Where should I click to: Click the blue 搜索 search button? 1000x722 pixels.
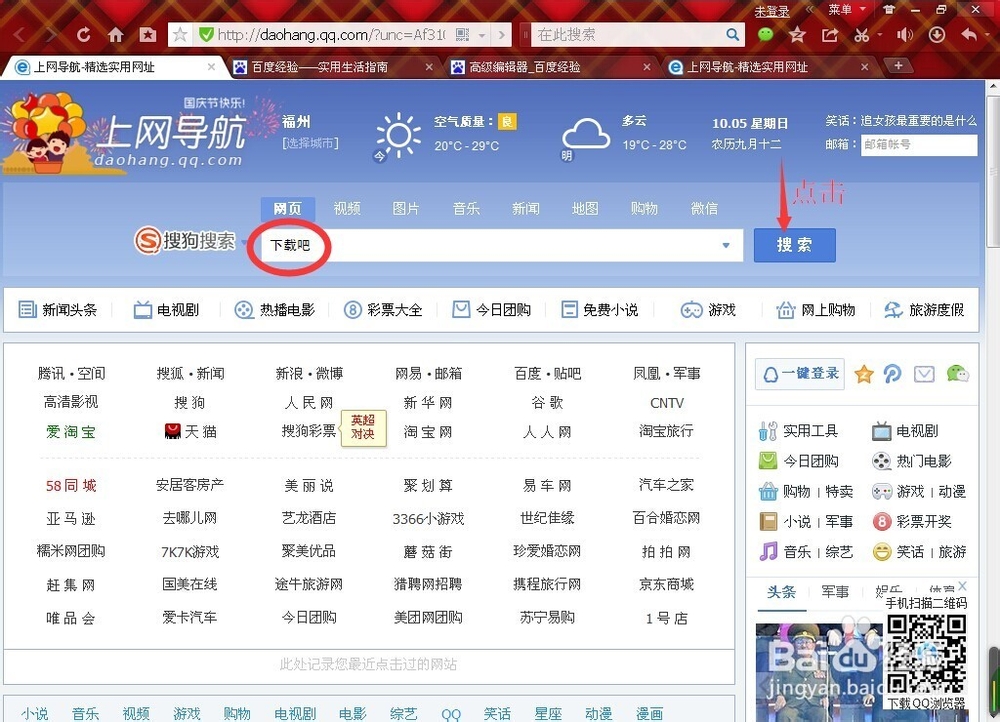[x=794, y=244]
